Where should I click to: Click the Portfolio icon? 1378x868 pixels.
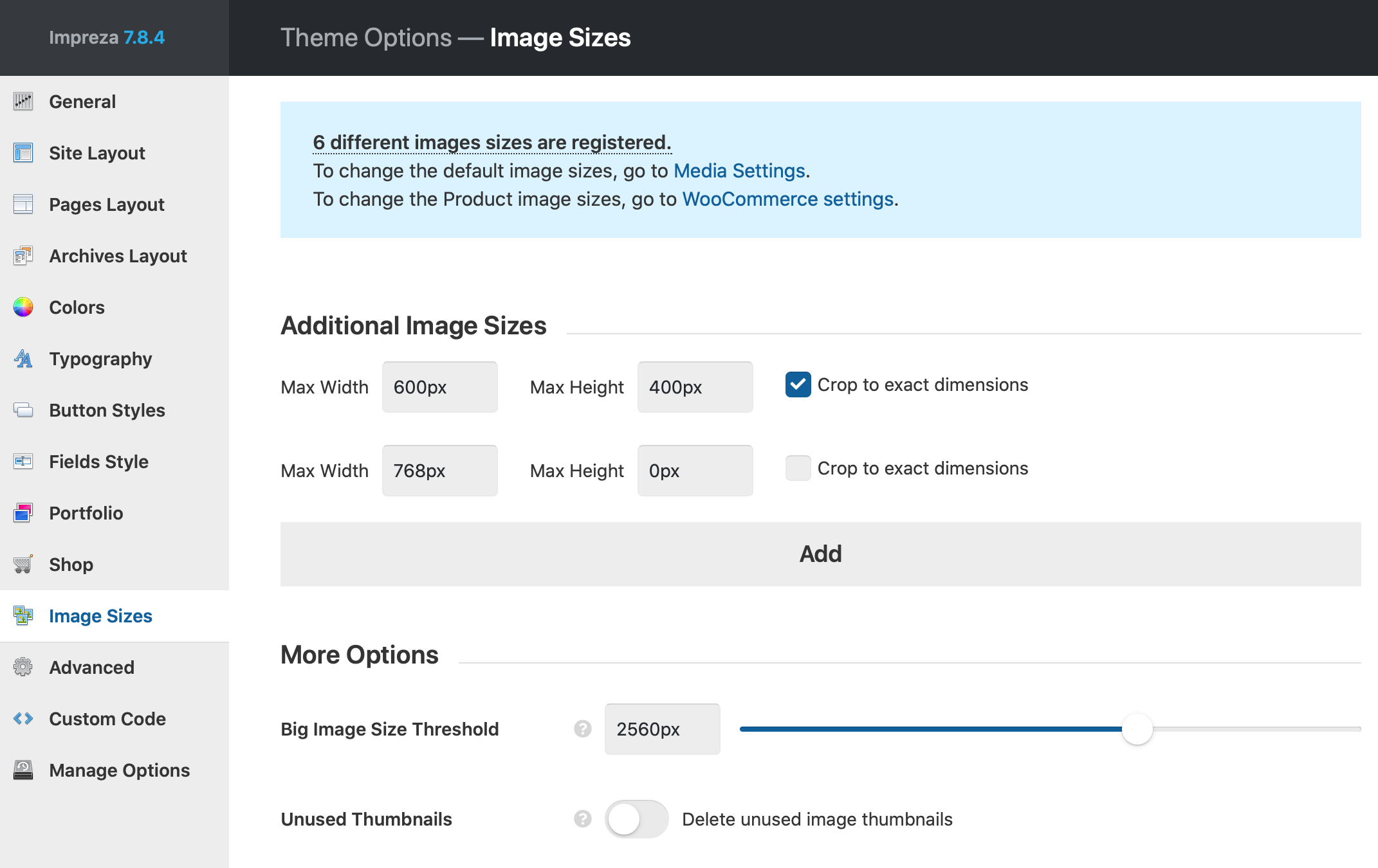click(x=23, y=513)
